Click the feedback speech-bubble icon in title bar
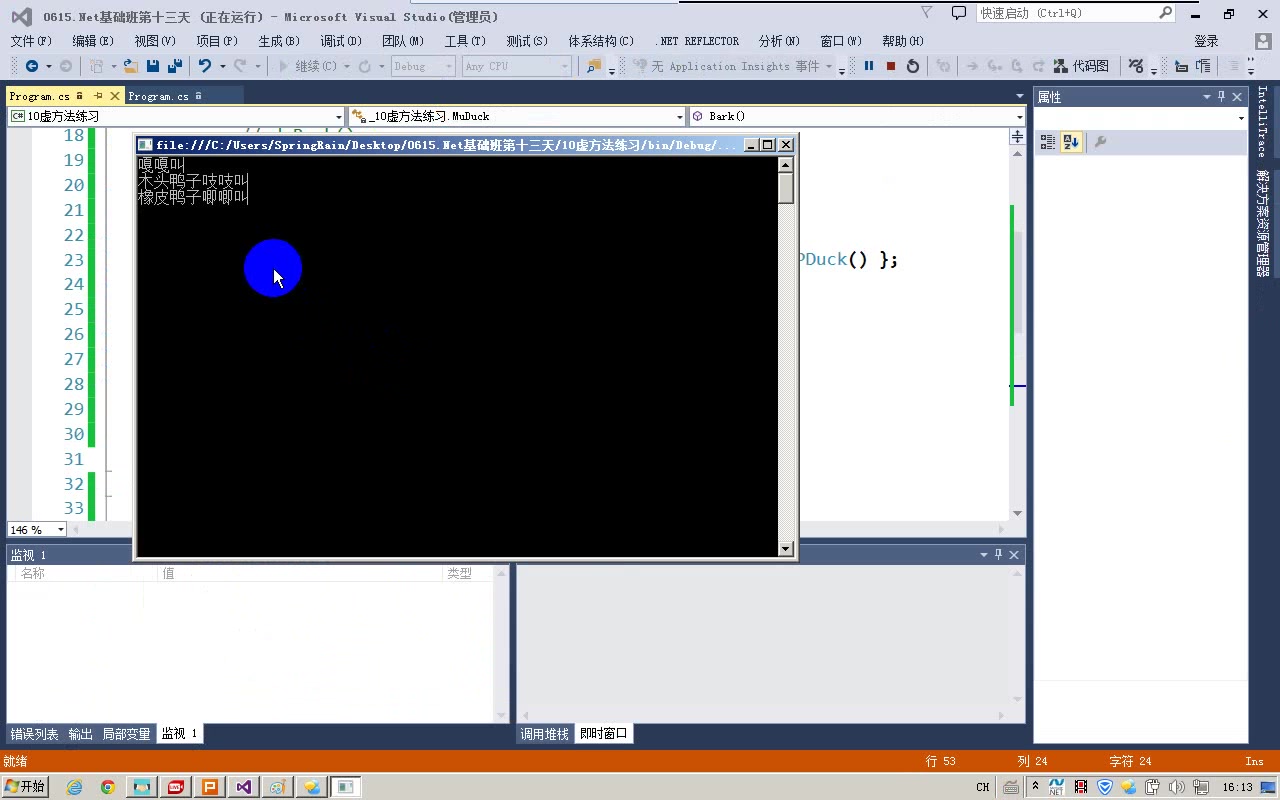Screen dimensions: 1280x800 coord(958,13)
